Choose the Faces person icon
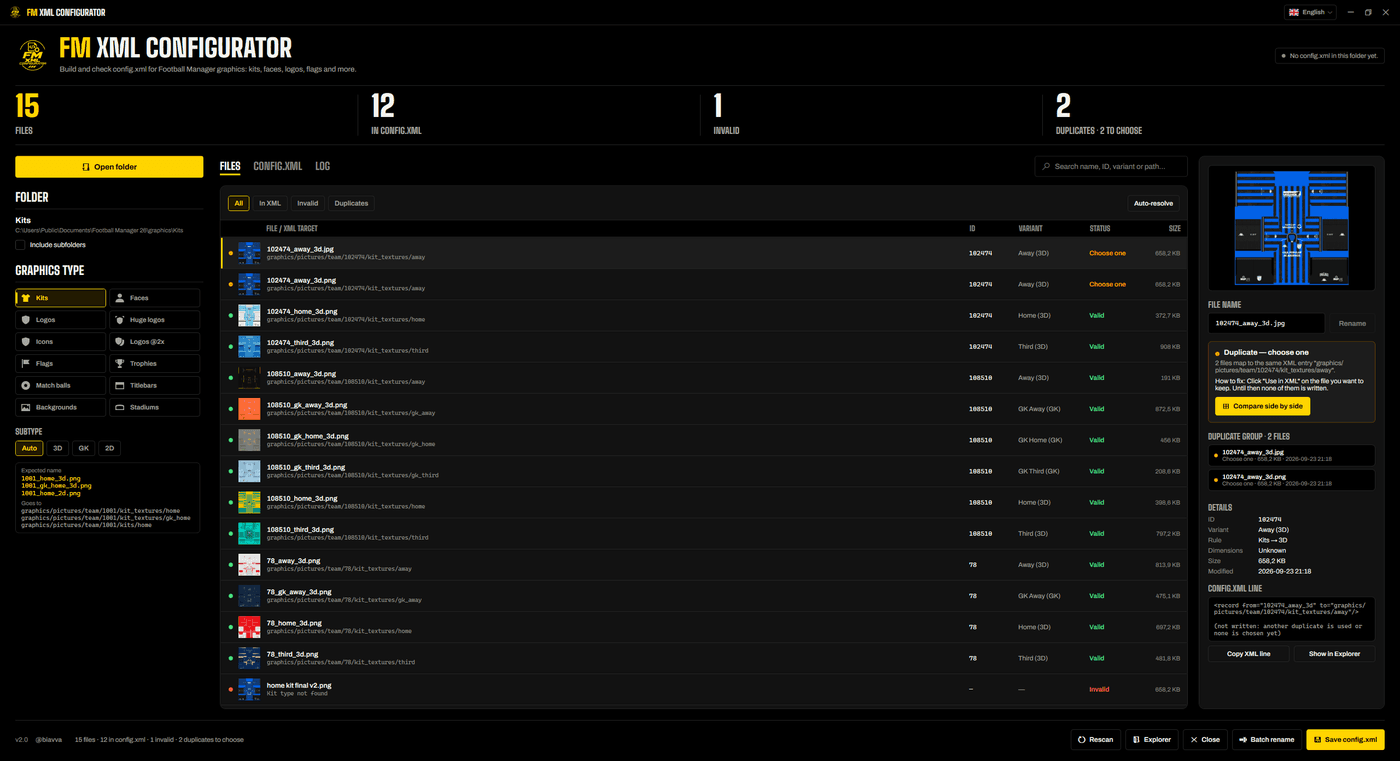 pos(119,298)
